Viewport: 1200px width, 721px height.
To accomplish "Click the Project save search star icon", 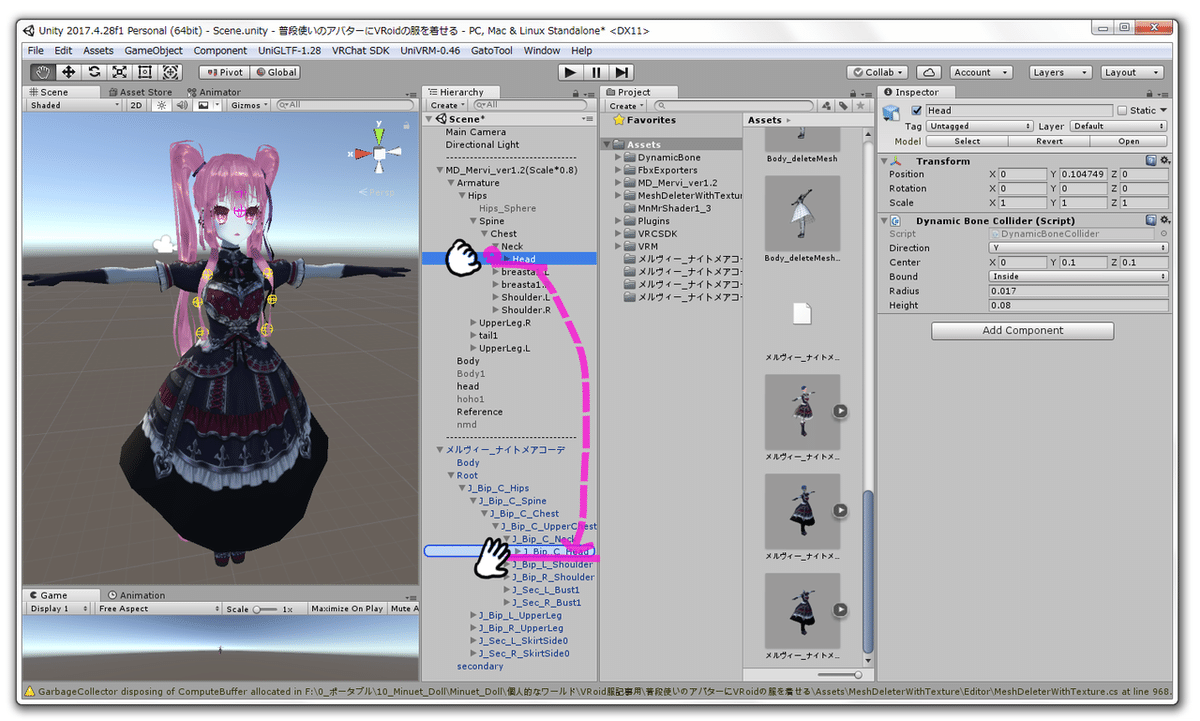I will [859, 106].
